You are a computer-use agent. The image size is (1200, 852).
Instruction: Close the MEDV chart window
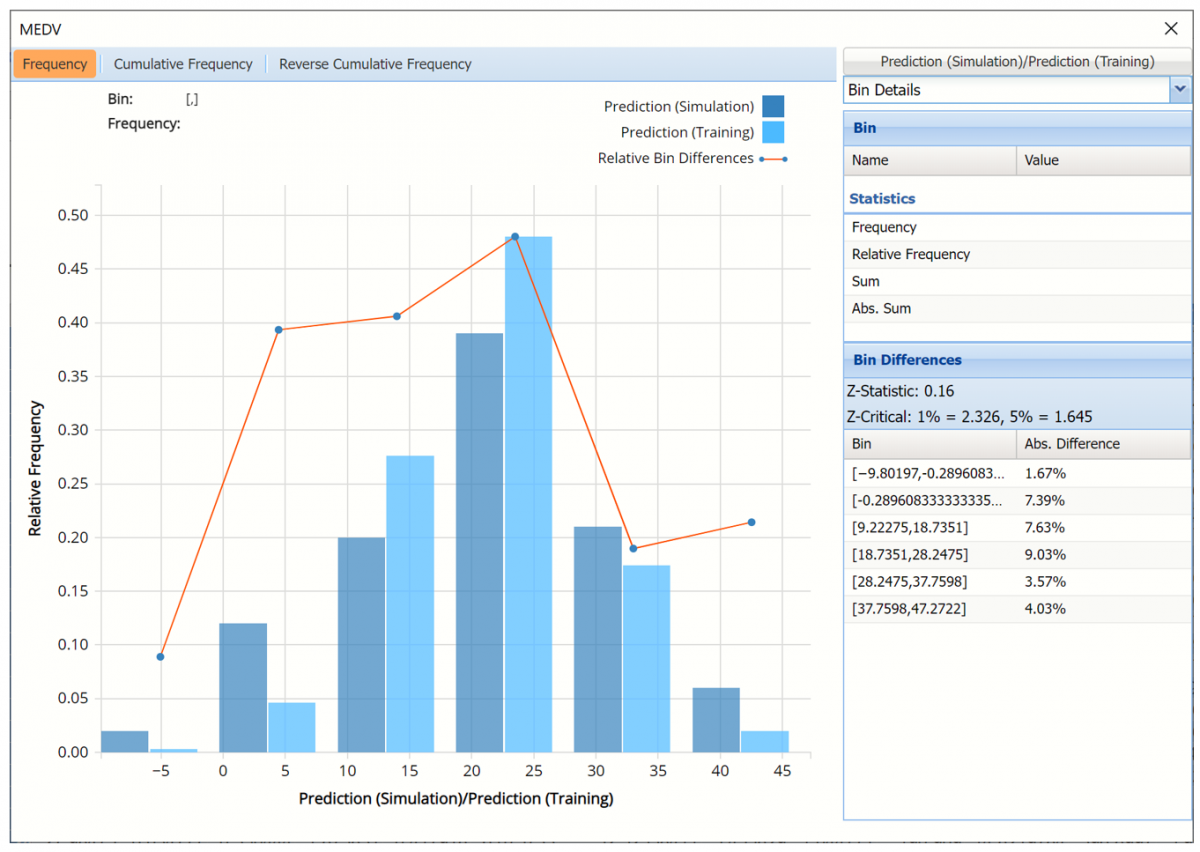(x=1171, y=30)
